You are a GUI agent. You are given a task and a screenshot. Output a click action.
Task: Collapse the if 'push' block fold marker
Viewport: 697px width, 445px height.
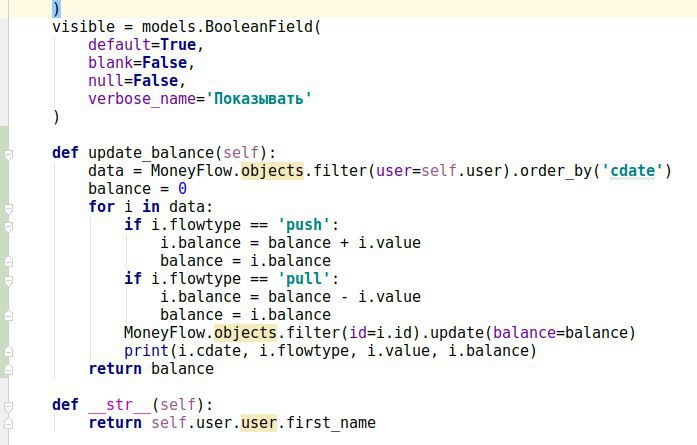(x=8, y=226)
